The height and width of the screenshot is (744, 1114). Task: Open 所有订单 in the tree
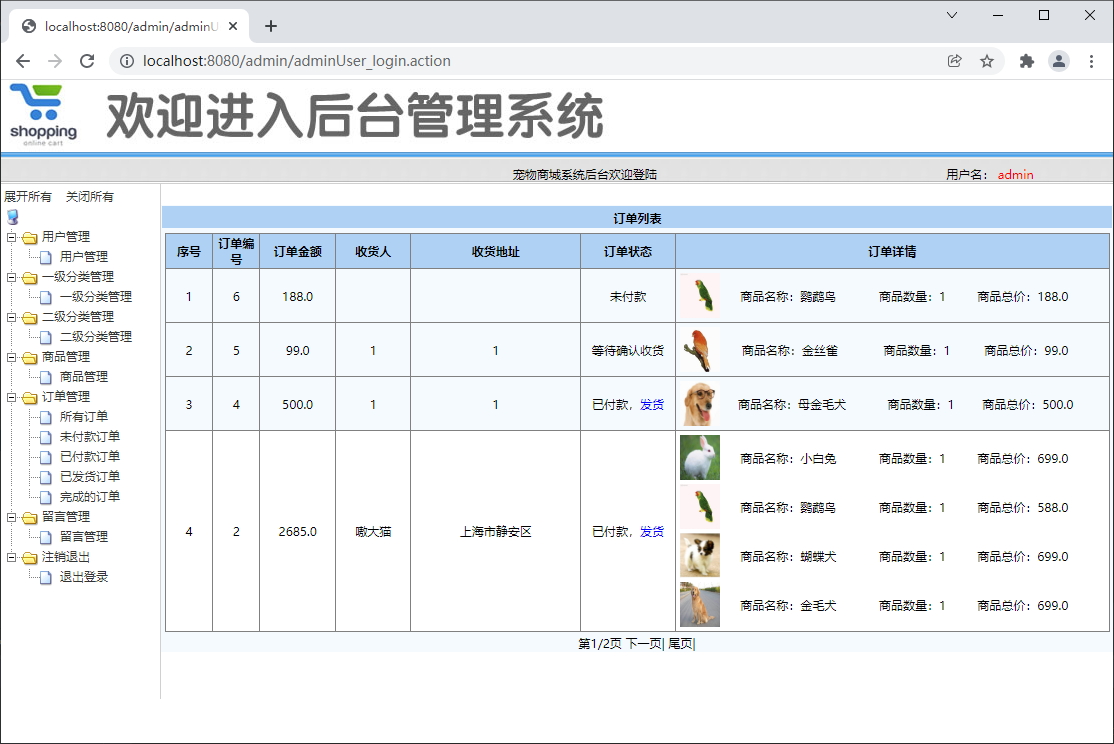tap(84, 416)
